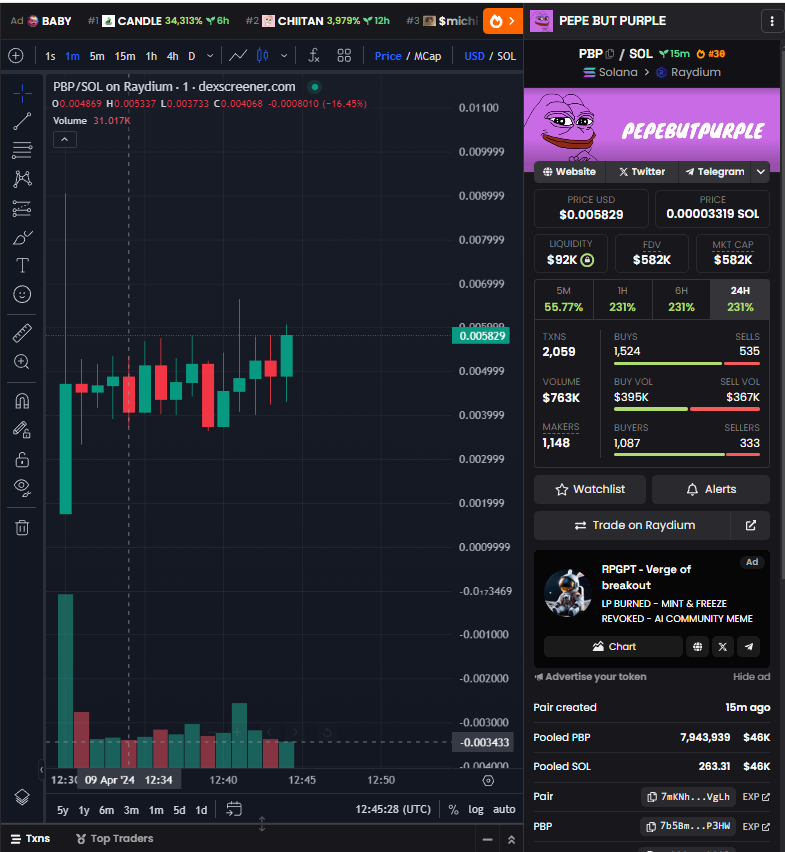Viewport: 785px width, 852px height.
Task: Hide all drawings with eye icon
Action: pos(22,487)
